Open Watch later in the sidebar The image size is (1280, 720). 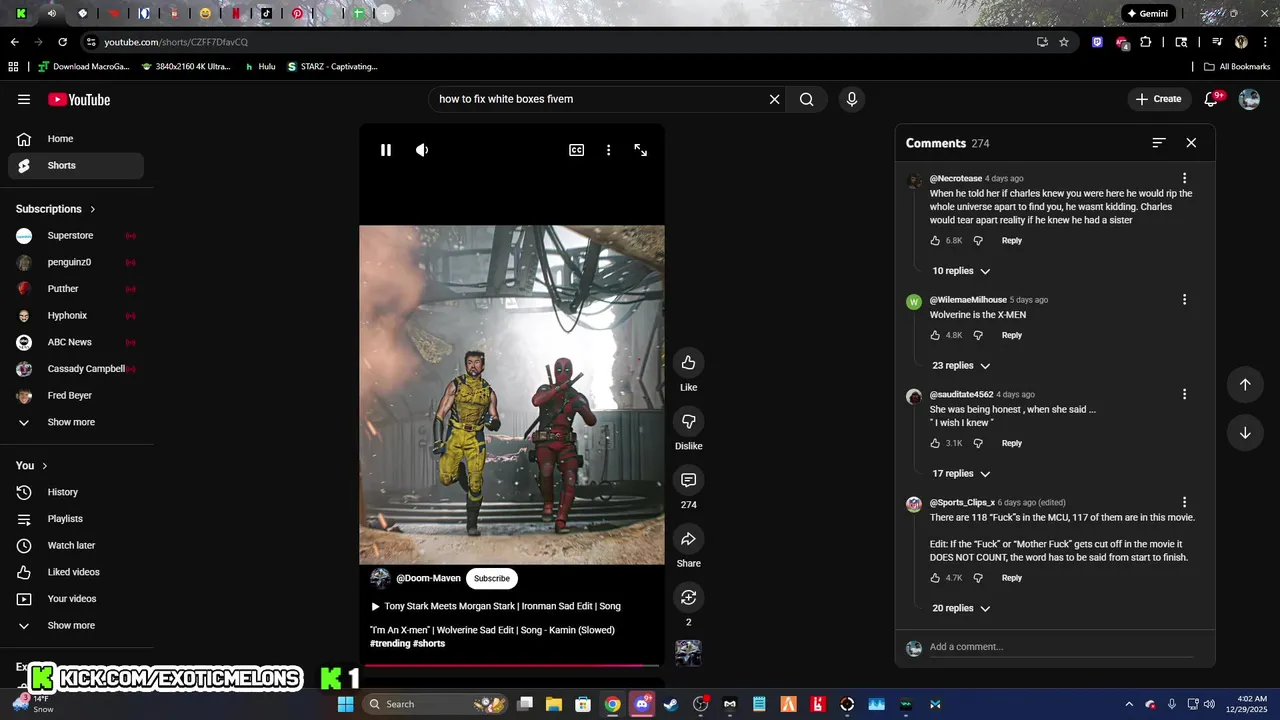(x=76, y=545)
